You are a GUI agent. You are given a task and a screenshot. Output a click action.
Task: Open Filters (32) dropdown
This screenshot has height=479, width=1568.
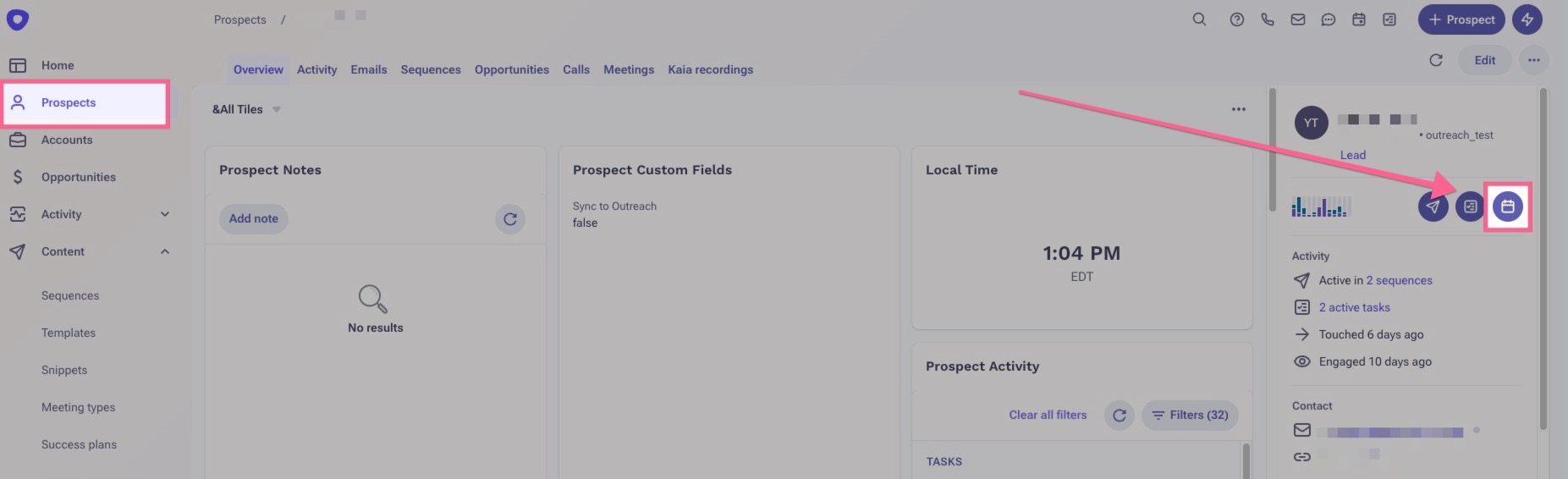[1191, 416]
